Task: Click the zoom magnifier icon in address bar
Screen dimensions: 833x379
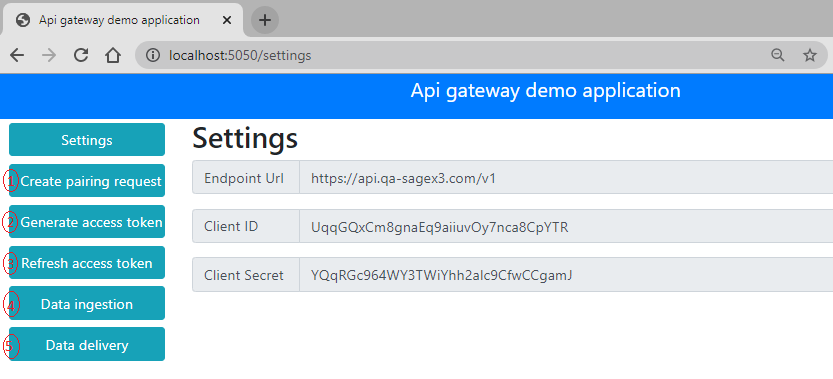Action: [x=778, y=55]
